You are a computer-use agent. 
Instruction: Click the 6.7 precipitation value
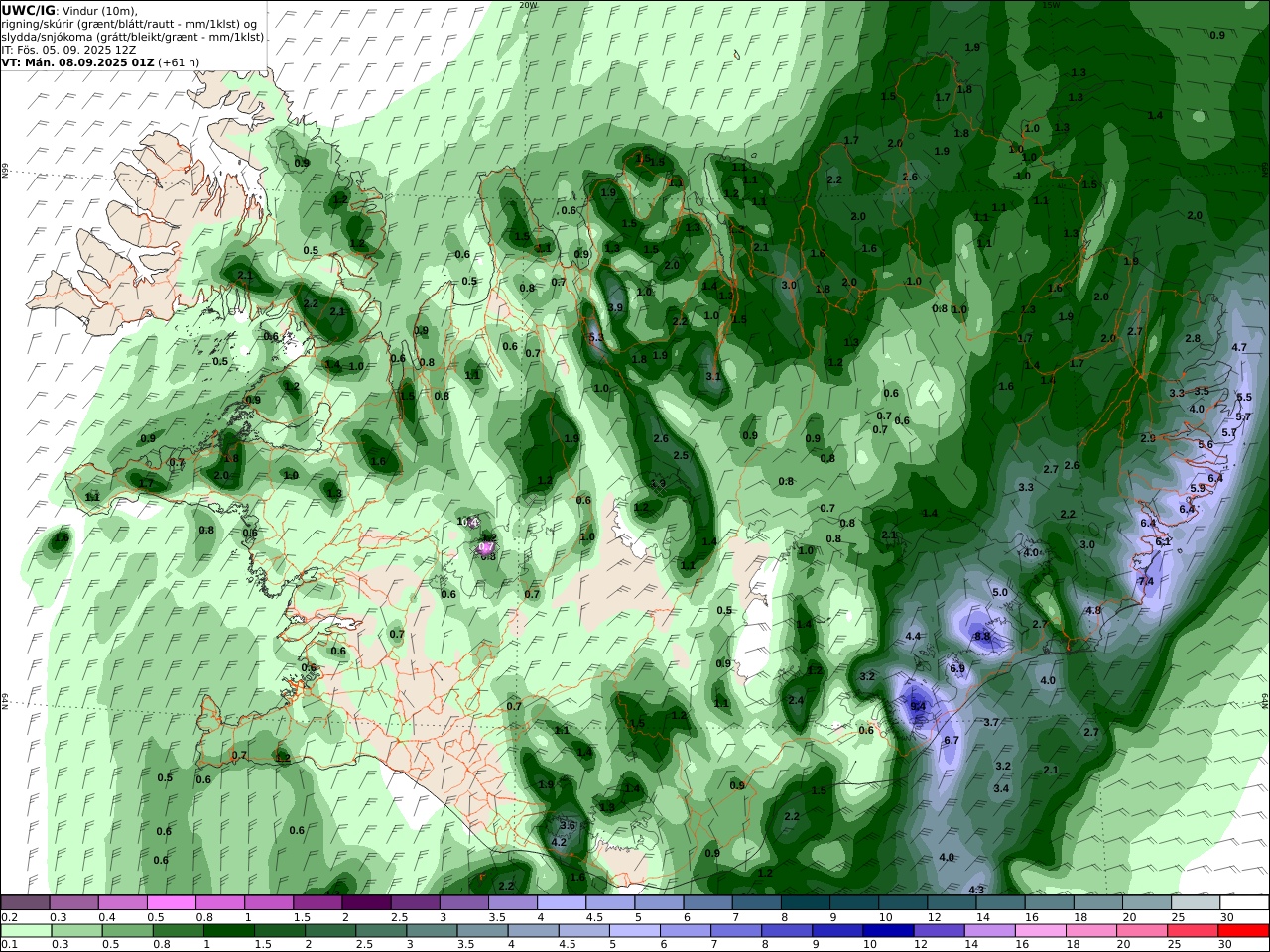[x=951, y=741]
